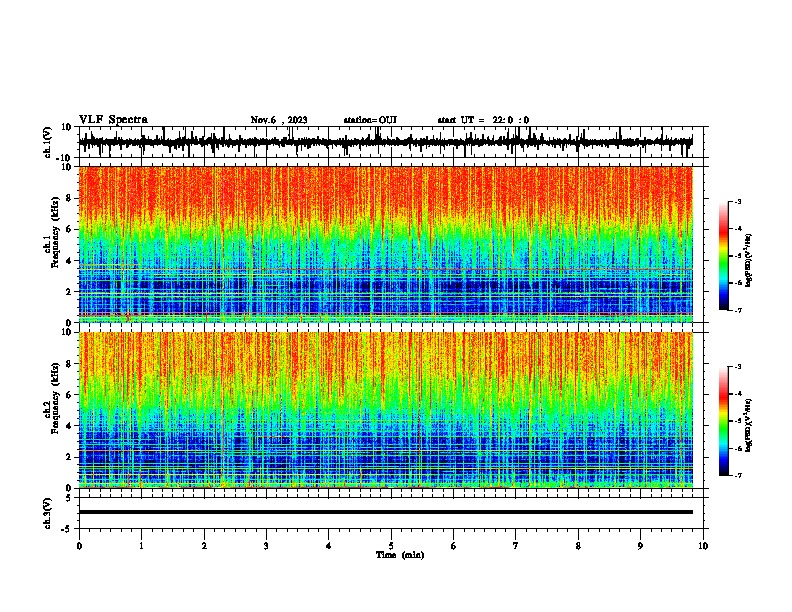The width and height of the screenshot is (792, 612).
Task: Click time axis tick label "6"
Action: [x=454, y=546]
